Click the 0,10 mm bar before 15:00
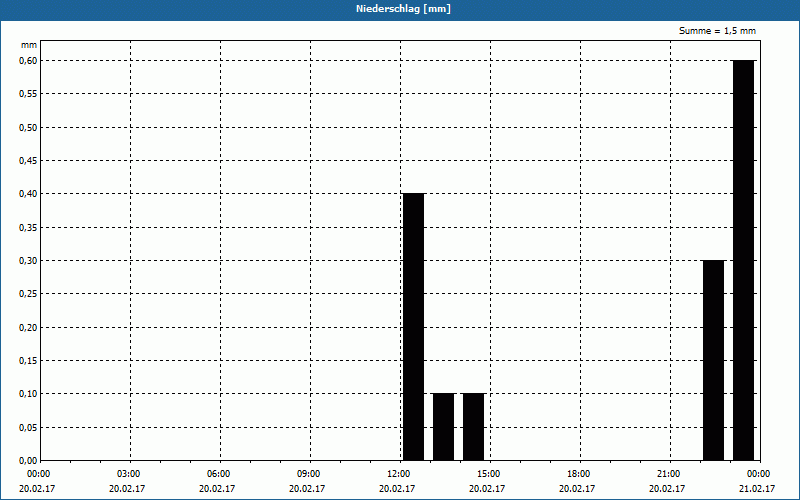Viewport: 800px width, 500px height. tap(473, 427)
